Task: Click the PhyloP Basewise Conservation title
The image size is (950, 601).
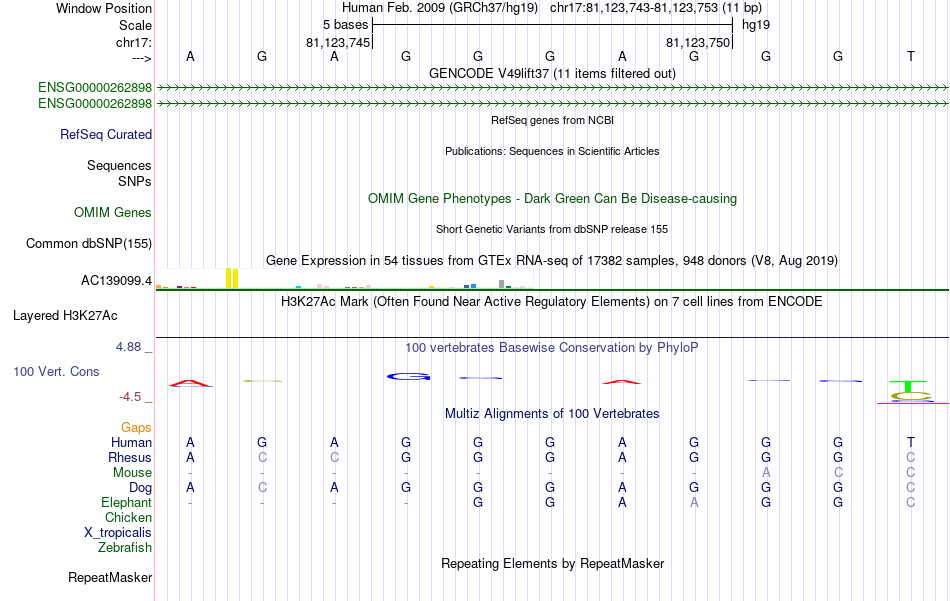Action: (x=552, y=348)
